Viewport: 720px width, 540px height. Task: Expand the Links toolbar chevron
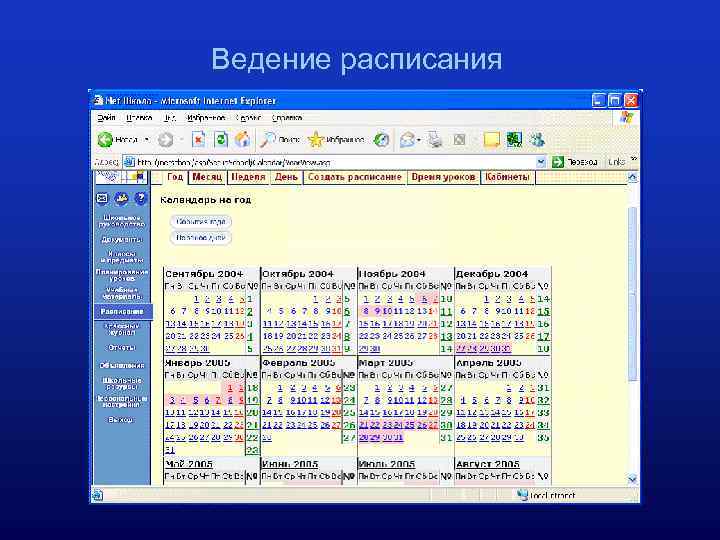pos(634,159)
